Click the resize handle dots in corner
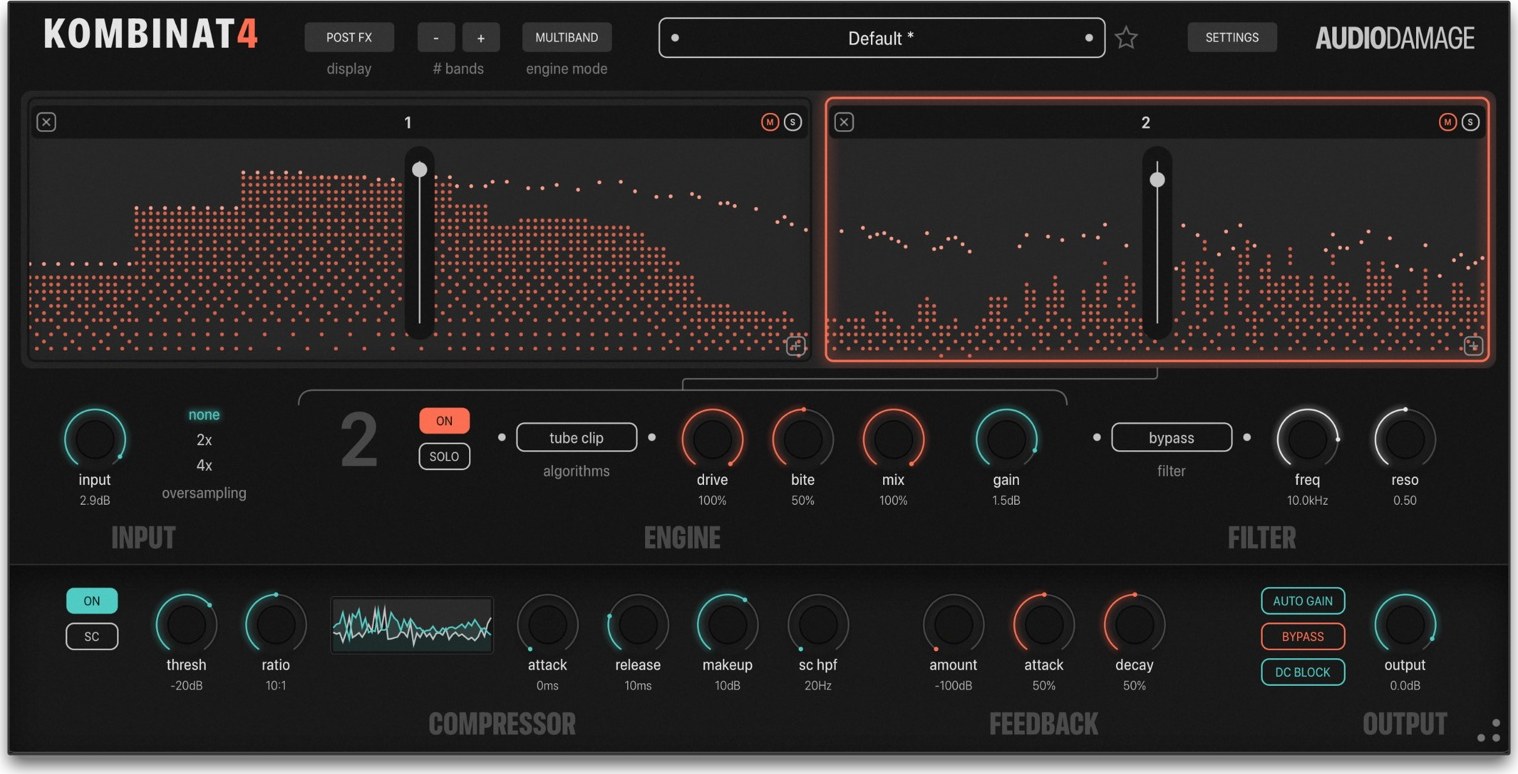The width and height of the screenshot is (1518, 774). tap(1489, 731)
